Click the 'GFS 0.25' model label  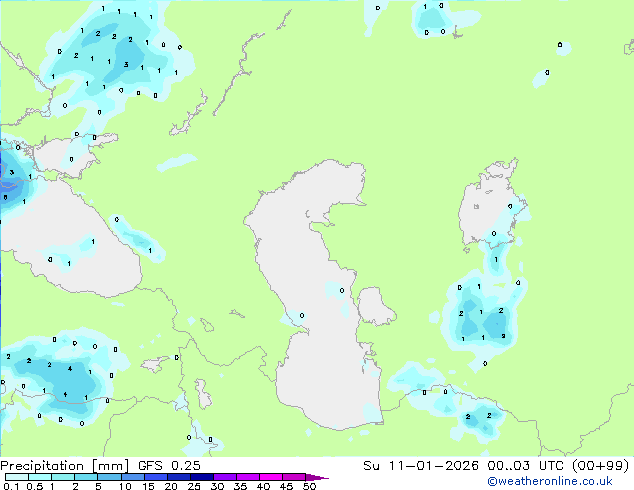pyautogui.click(x=169, y=466)
